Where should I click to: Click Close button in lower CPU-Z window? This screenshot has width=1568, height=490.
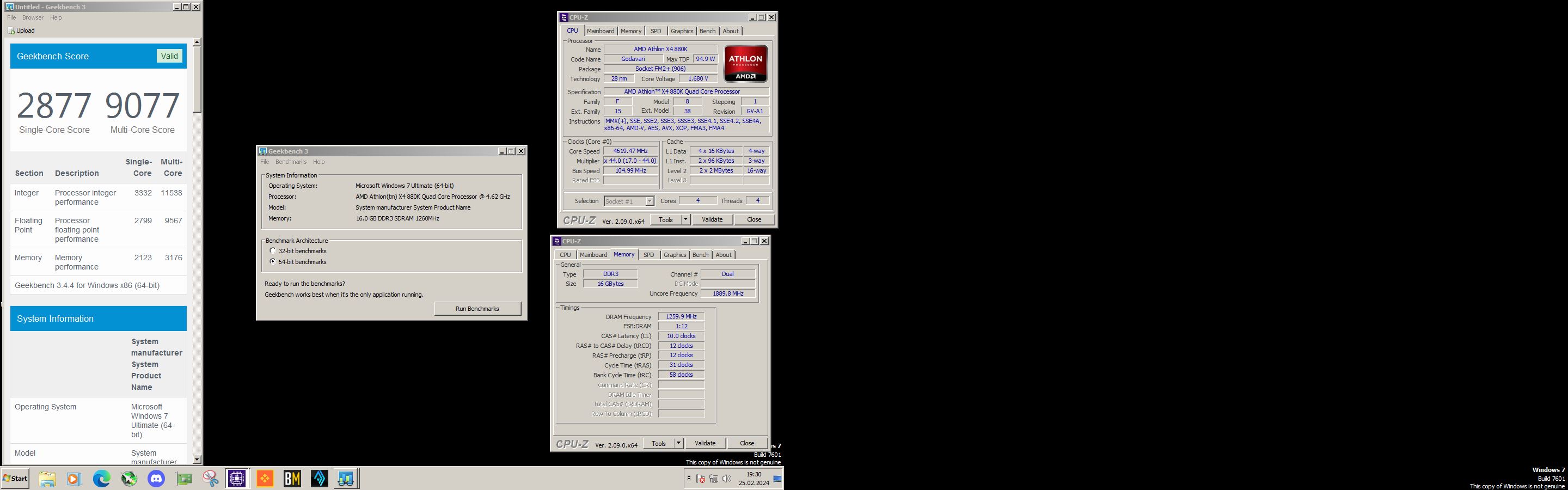[747, 444]
